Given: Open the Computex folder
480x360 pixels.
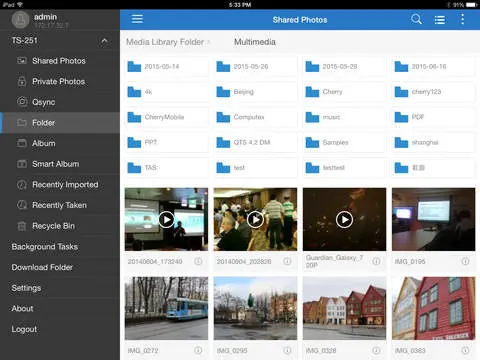Looking at the screenshot, I should coord(255,117).
